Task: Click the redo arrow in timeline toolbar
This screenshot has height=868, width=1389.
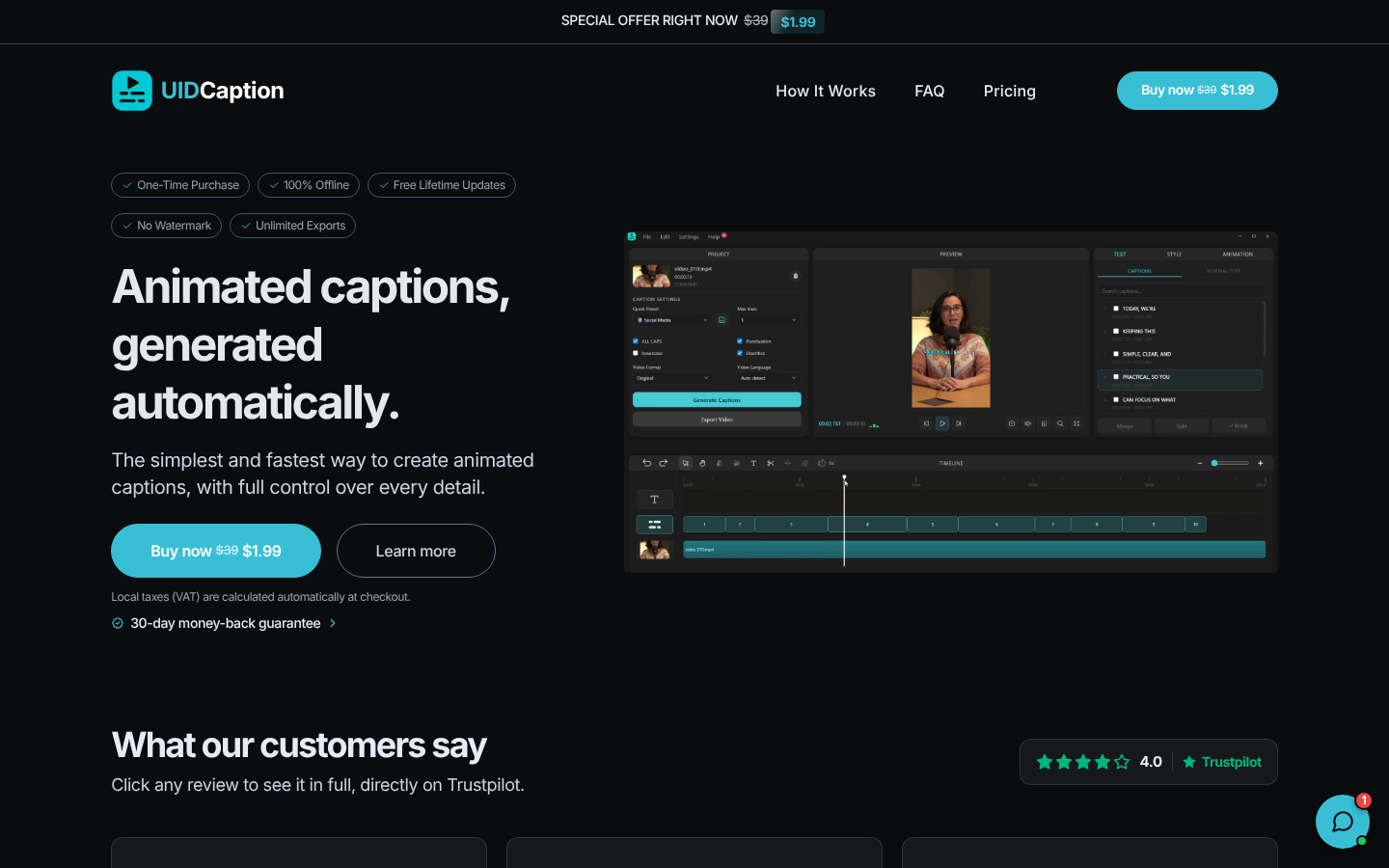Action: 663,463
